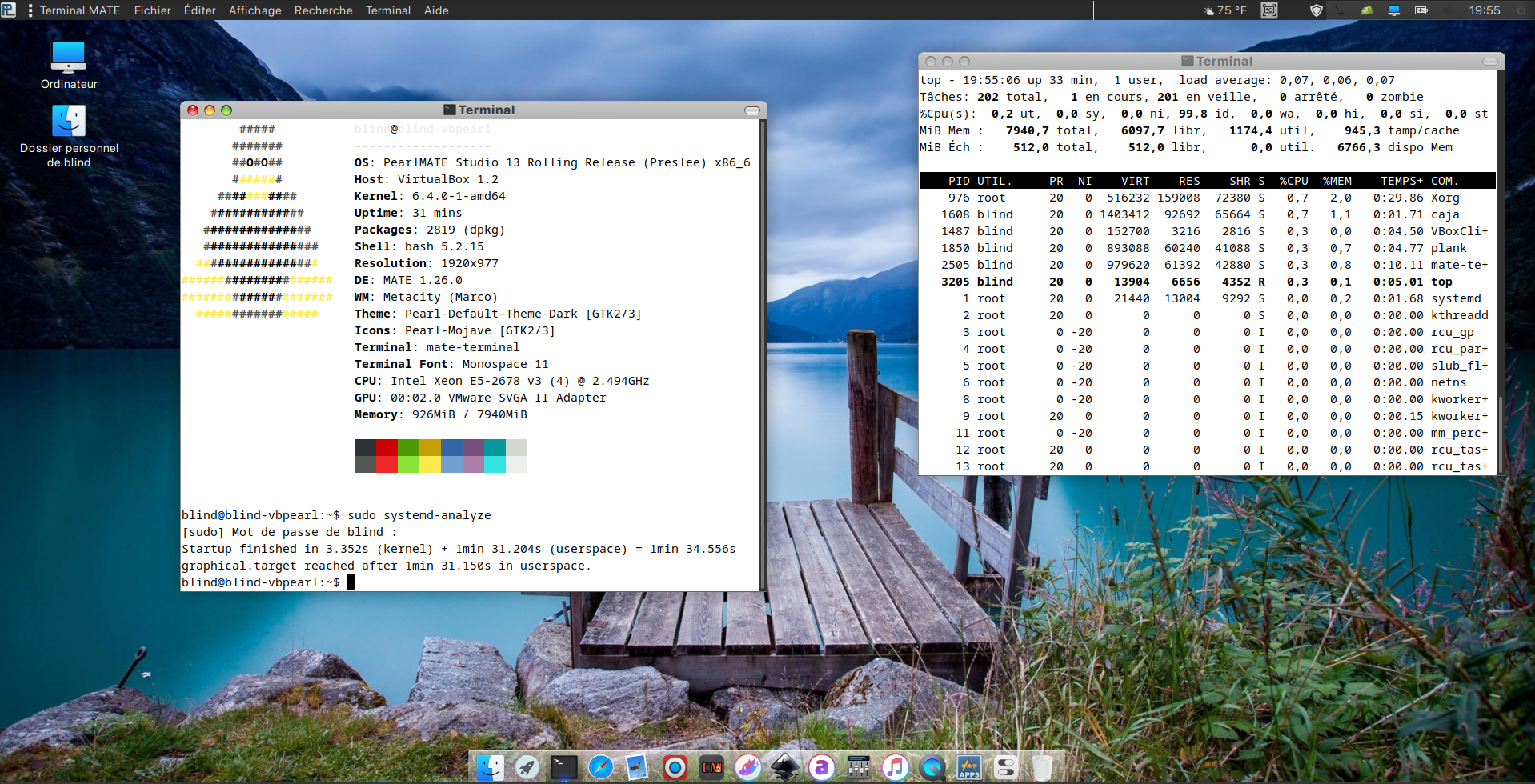Open Inkscape from the dock
The height and width of the screenshot is (784, 1535).
(x=784, y=767)
